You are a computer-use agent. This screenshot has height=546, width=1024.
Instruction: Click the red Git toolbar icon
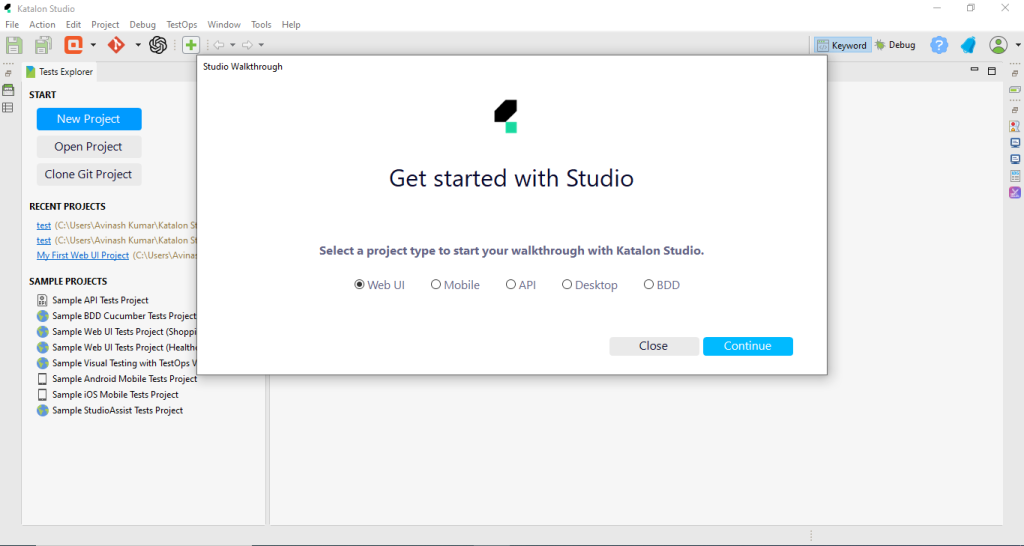pyautogui.click(x=116, y=44)
